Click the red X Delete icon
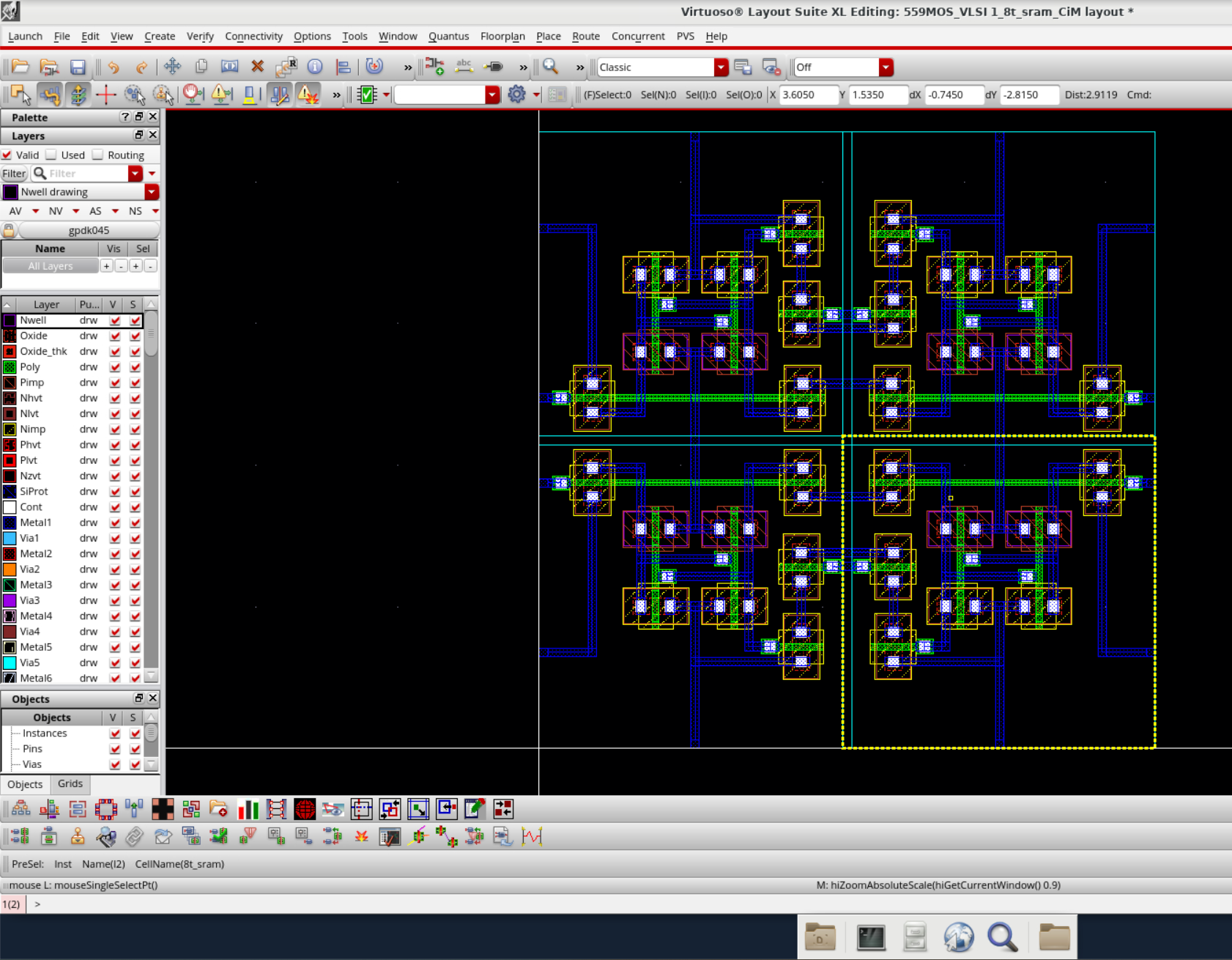 point(257,67)
